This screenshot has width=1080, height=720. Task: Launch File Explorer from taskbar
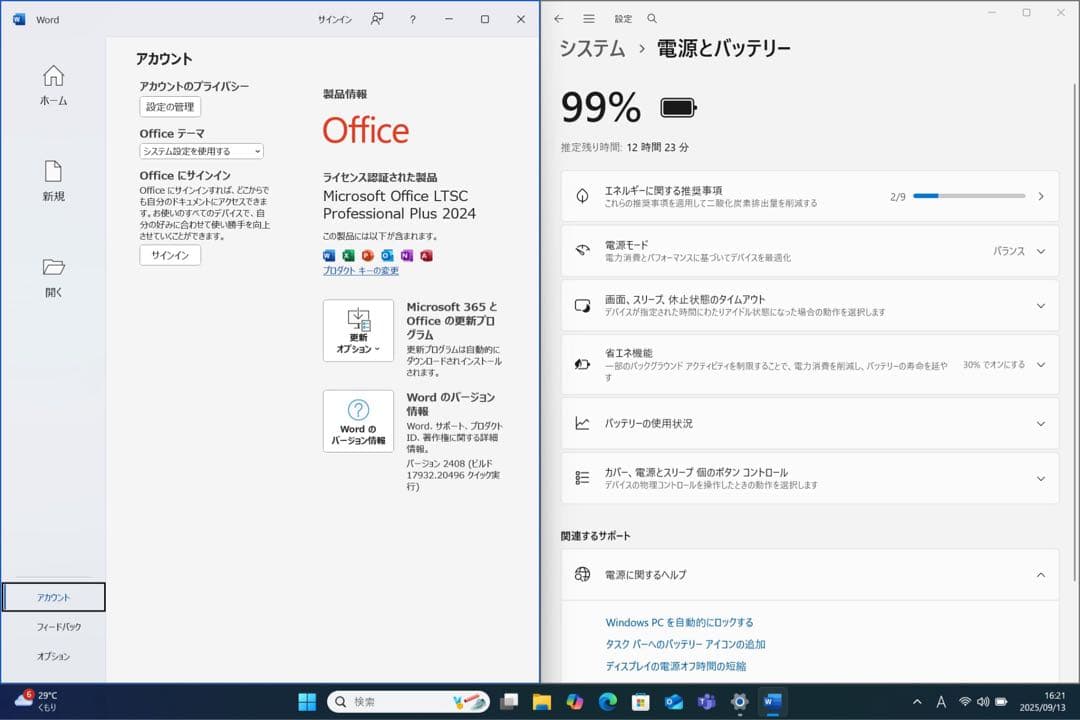tap(542, 701)
